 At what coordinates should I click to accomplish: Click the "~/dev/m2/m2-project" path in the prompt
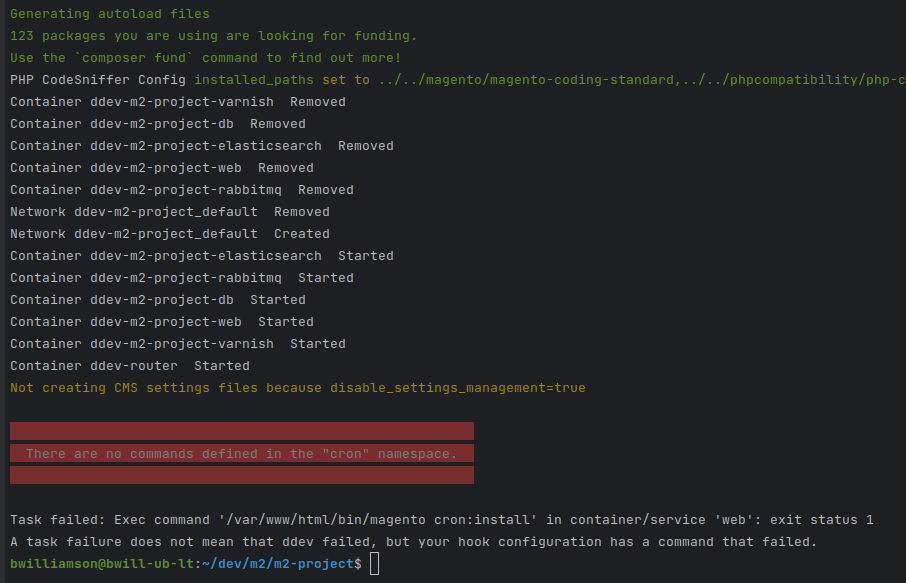click(281, 564)
